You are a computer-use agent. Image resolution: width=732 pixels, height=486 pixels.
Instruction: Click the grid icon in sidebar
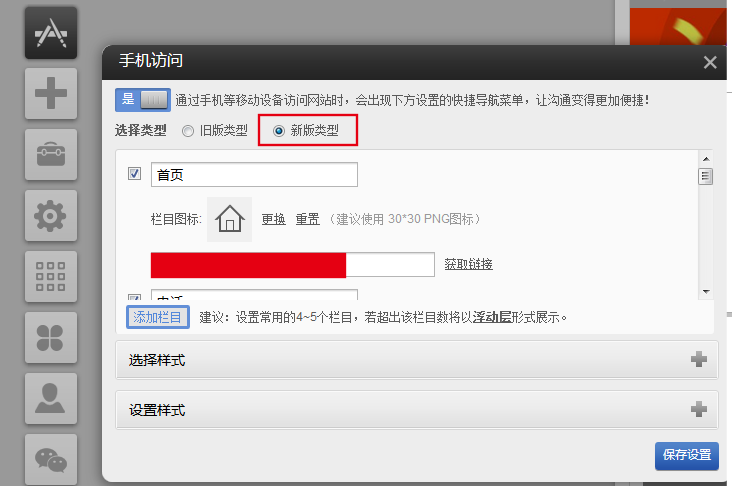point(50,275)
